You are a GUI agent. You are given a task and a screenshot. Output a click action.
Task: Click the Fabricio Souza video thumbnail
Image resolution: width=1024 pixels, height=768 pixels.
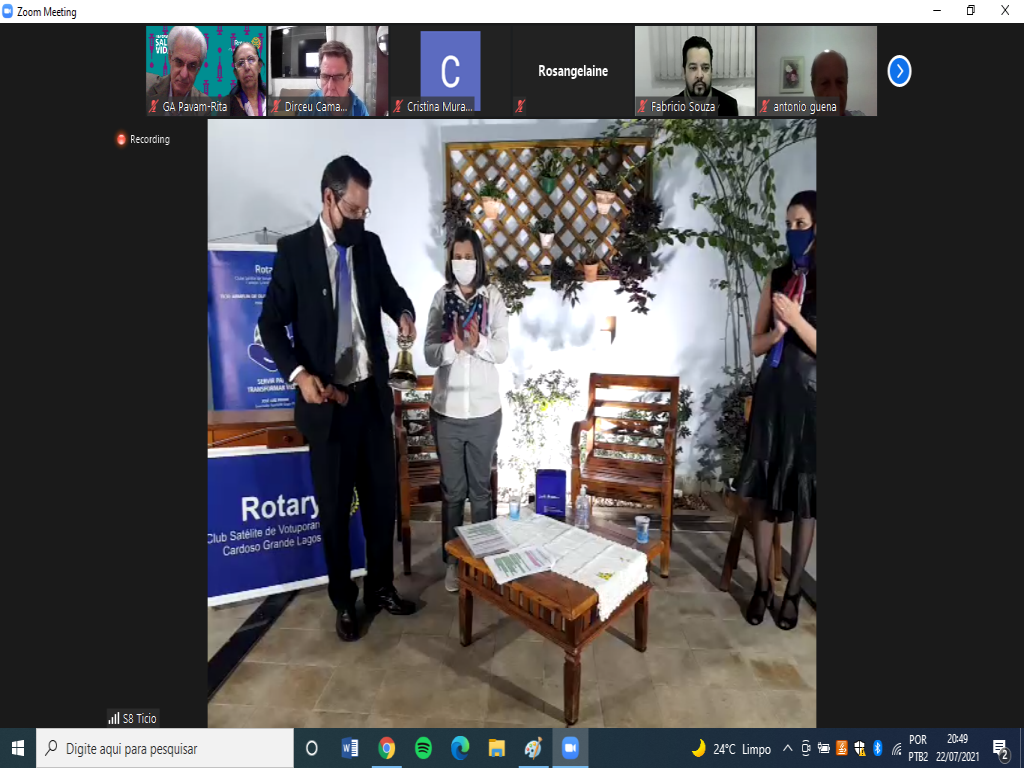pos(695,70)
